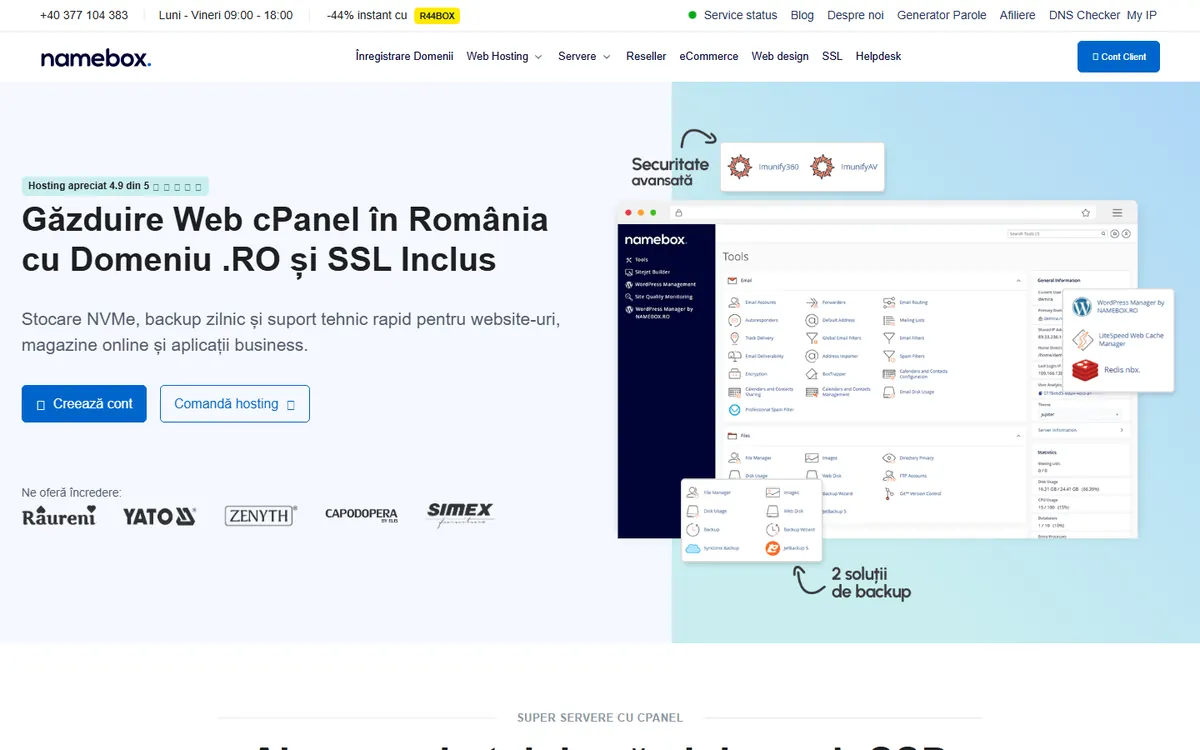Click the SIMEX client logo
Viewport: 1200px width, 750px height.
461,514
